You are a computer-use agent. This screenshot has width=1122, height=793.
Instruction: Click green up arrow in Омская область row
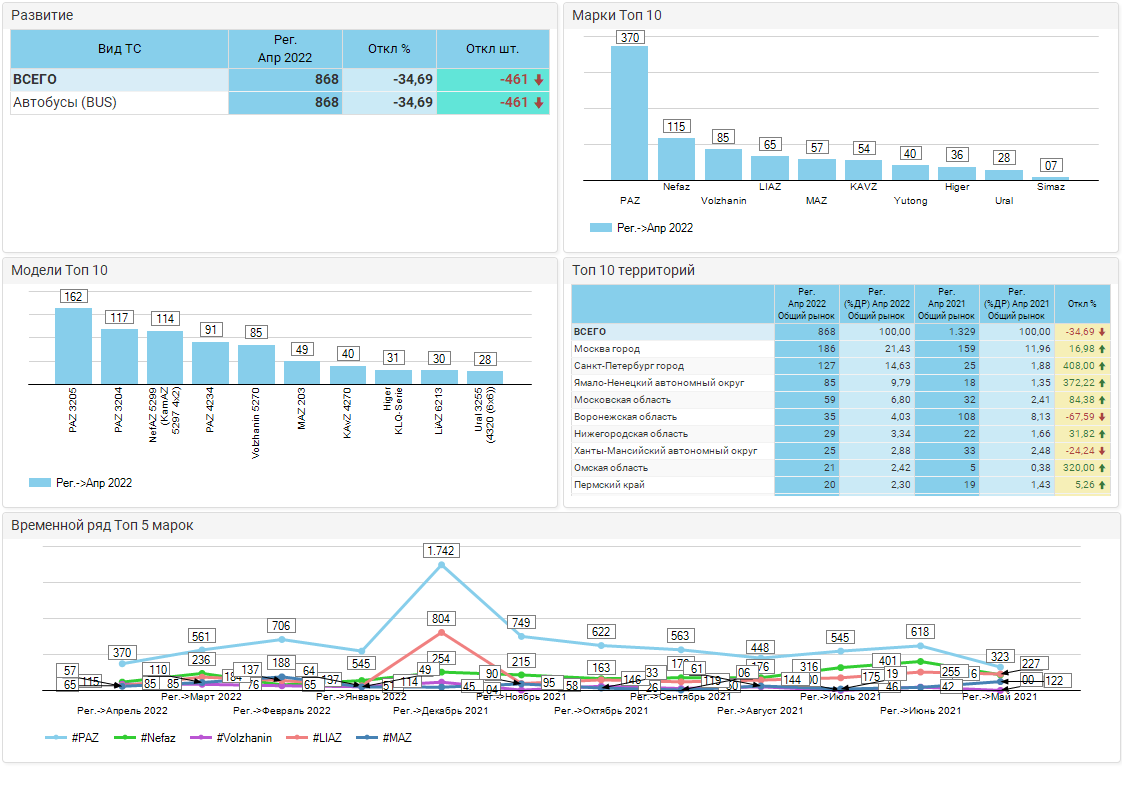(1102, 468)
